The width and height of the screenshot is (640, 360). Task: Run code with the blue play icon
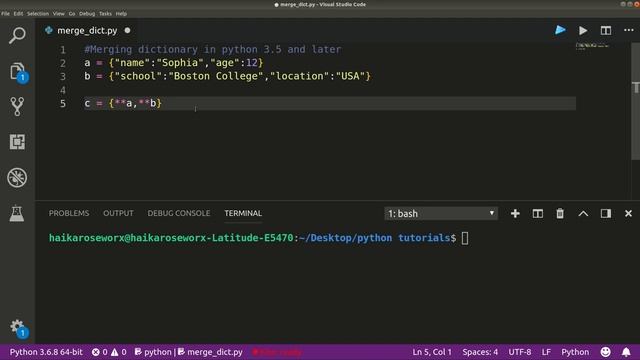[560, 30]
